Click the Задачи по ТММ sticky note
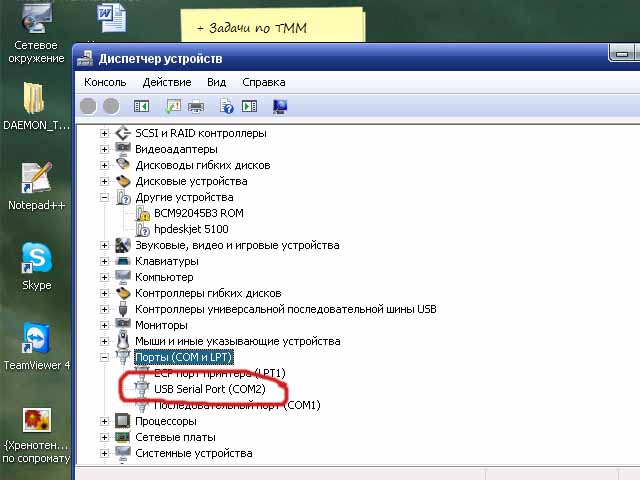 click(x=273, y=25)
